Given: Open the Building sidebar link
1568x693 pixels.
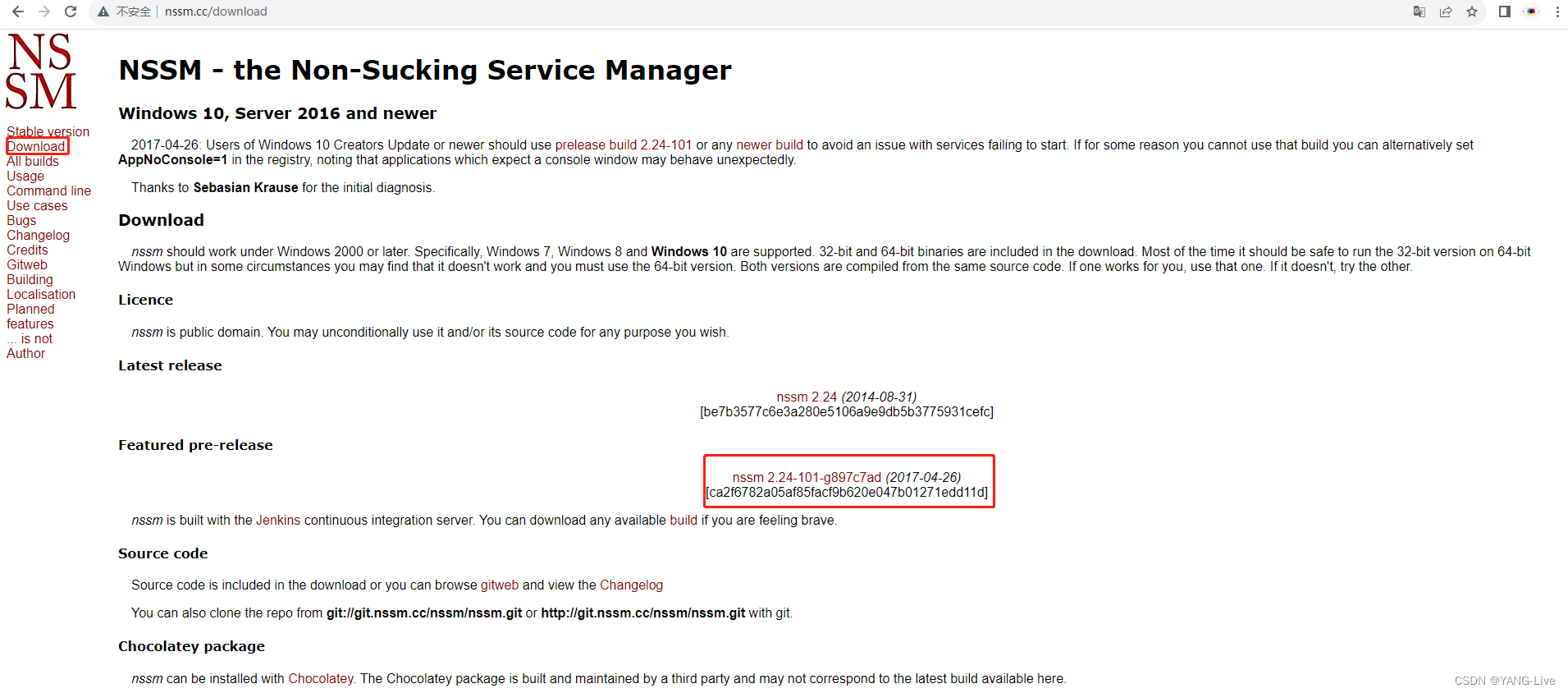Looking at the screenshot, I should [30, 279].
